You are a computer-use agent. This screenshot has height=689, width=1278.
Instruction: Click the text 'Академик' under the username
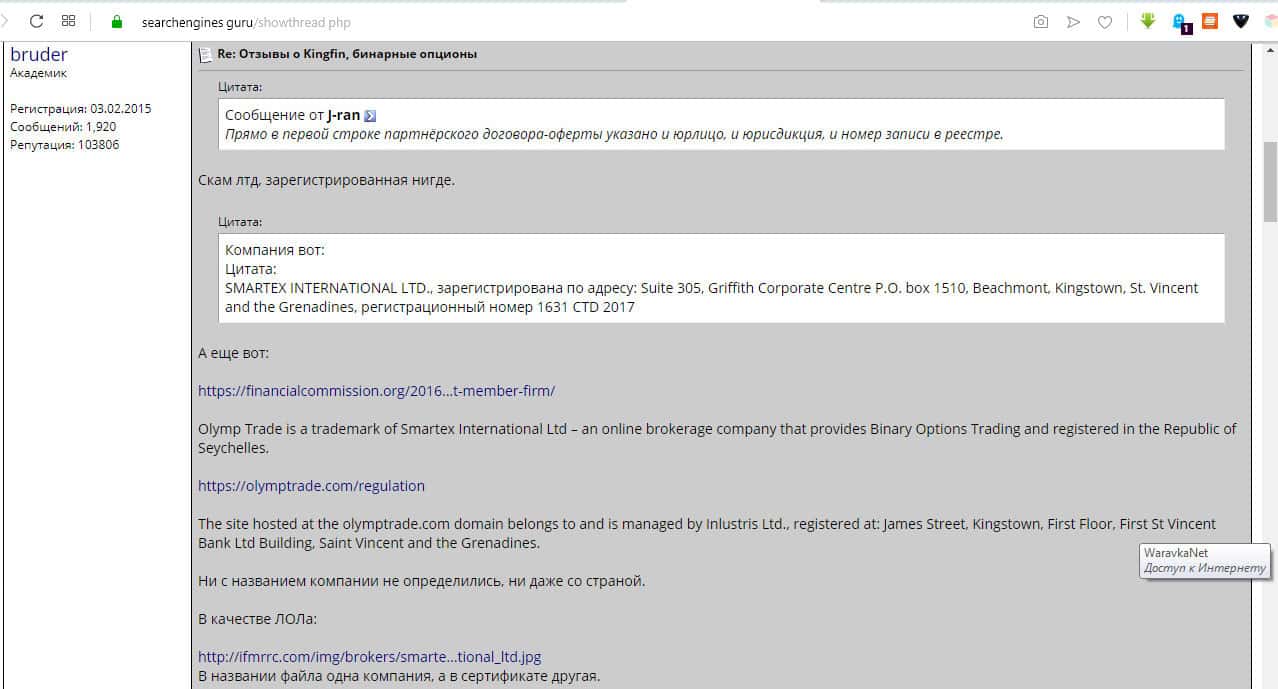click(x=38, y=73)
